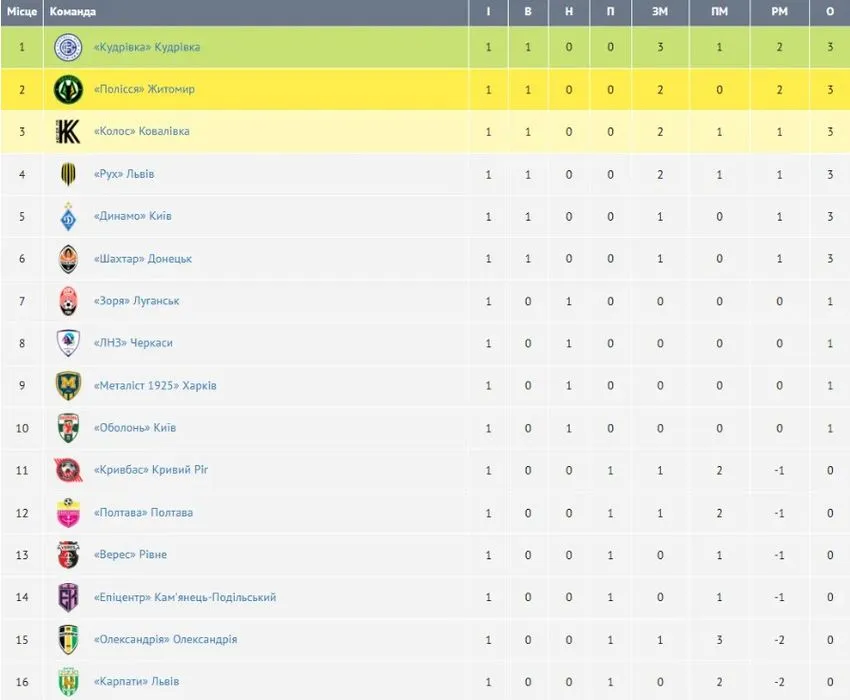The height and width of the screenshot is (700, 850).
Task: Click the Obolon Kyiv crest
Action: click(x=68, y=428)
